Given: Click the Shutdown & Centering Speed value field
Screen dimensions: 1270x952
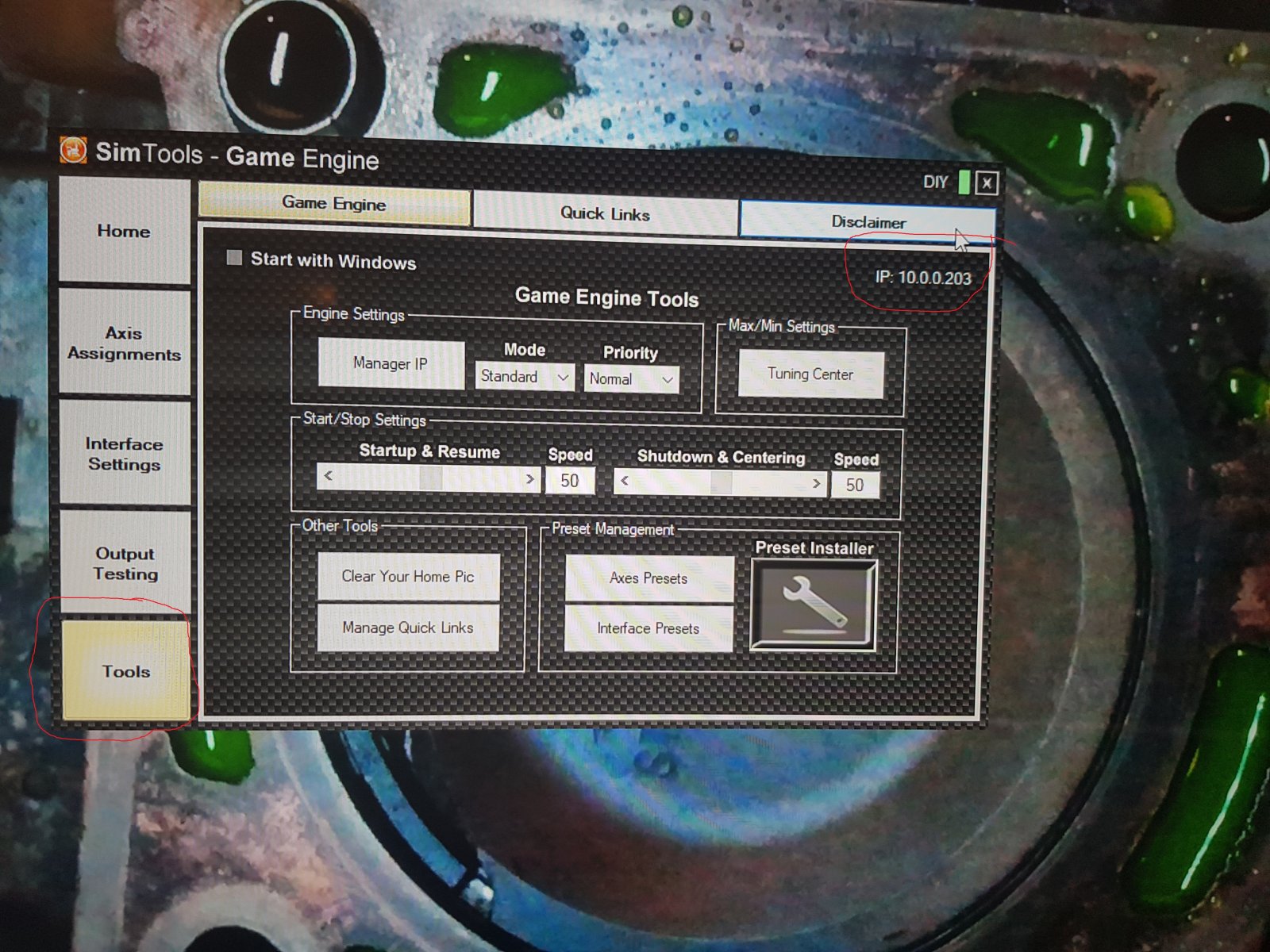Looking at the screenshot, I should (x=855, y=485).
